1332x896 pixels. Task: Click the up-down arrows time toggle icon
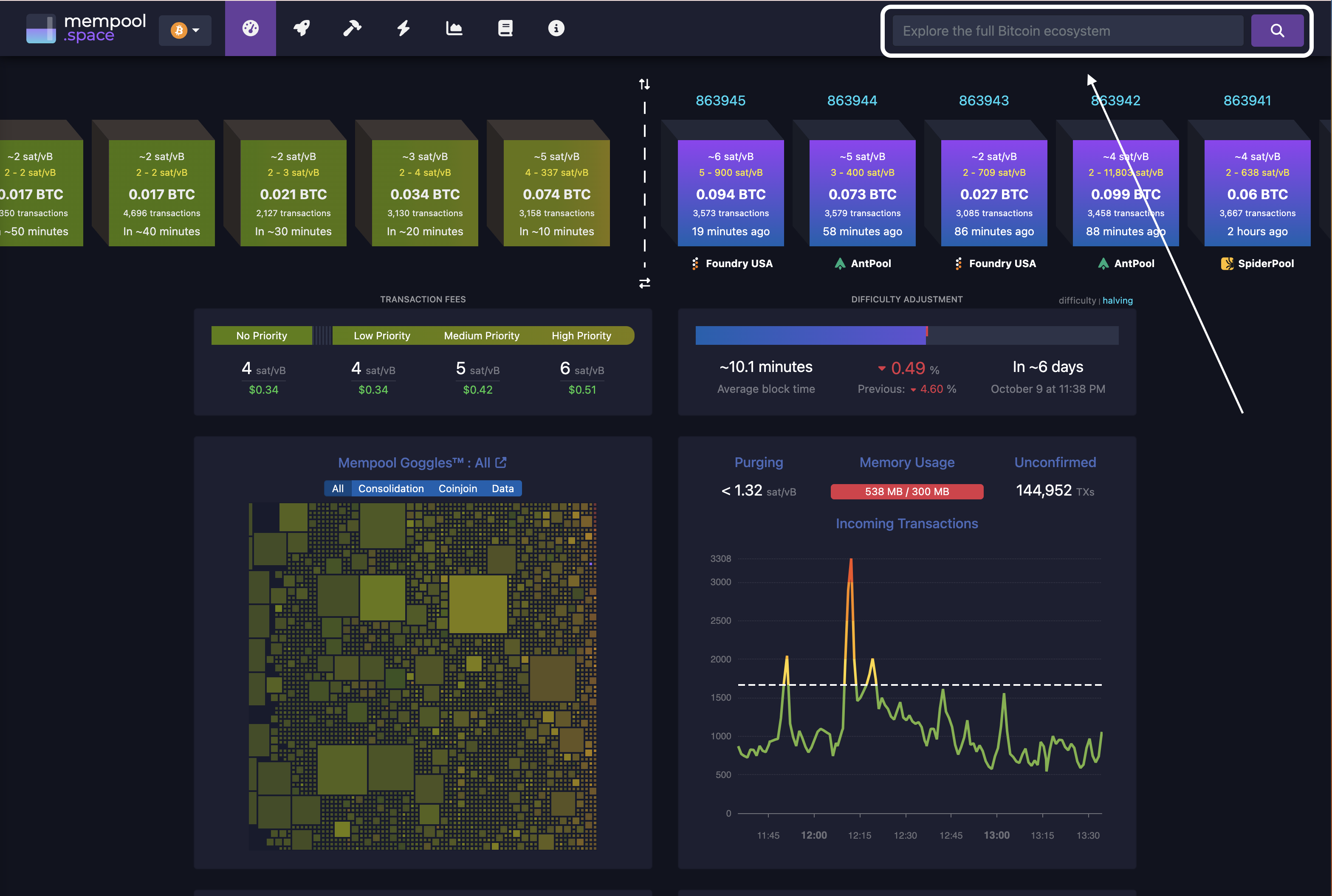(x=645, y=85)
